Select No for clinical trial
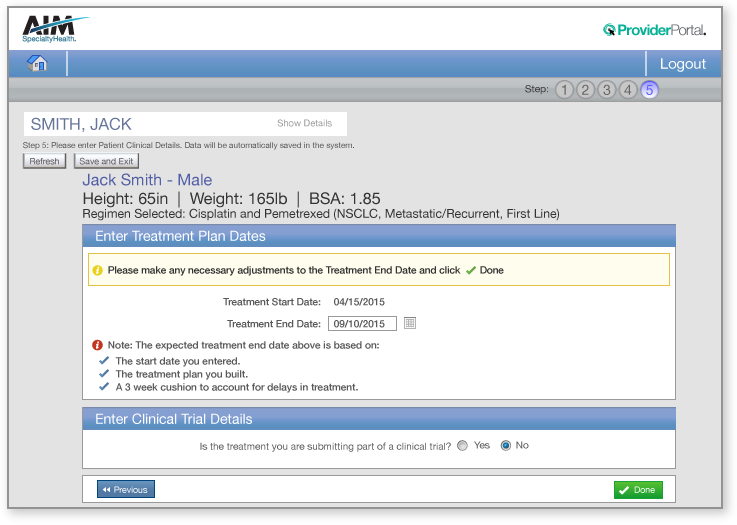 click(x=506, y=446)
